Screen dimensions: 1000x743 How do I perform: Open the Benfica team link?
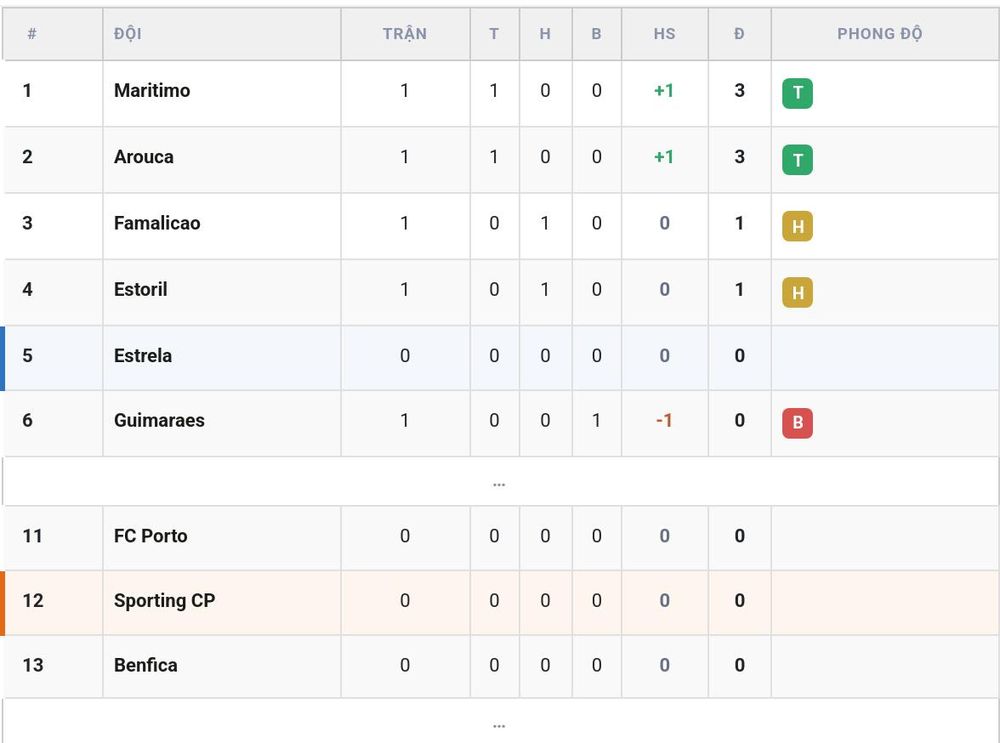coord(145,665)
